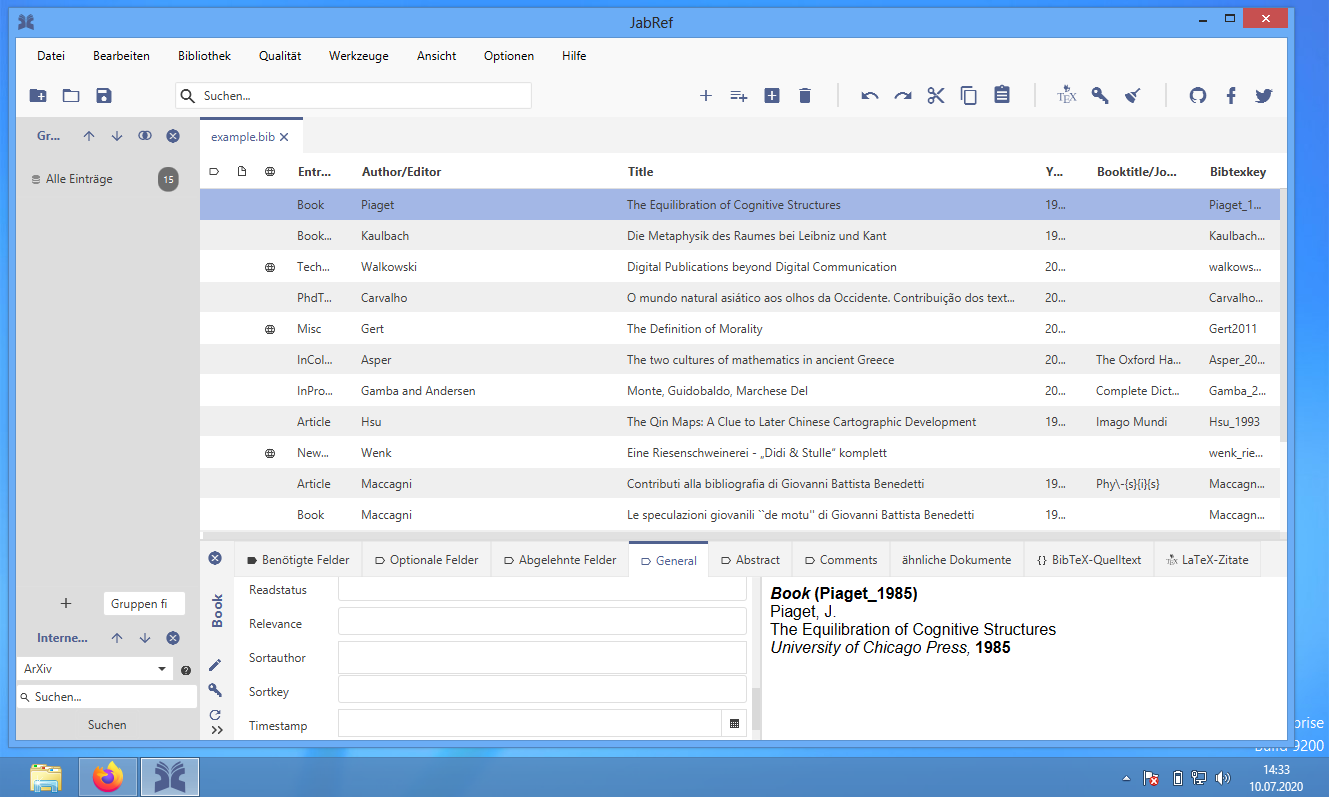Generate BibTeX keys with key icon in toolbar
1329x797 pixels.
[x=1100, y=96]
